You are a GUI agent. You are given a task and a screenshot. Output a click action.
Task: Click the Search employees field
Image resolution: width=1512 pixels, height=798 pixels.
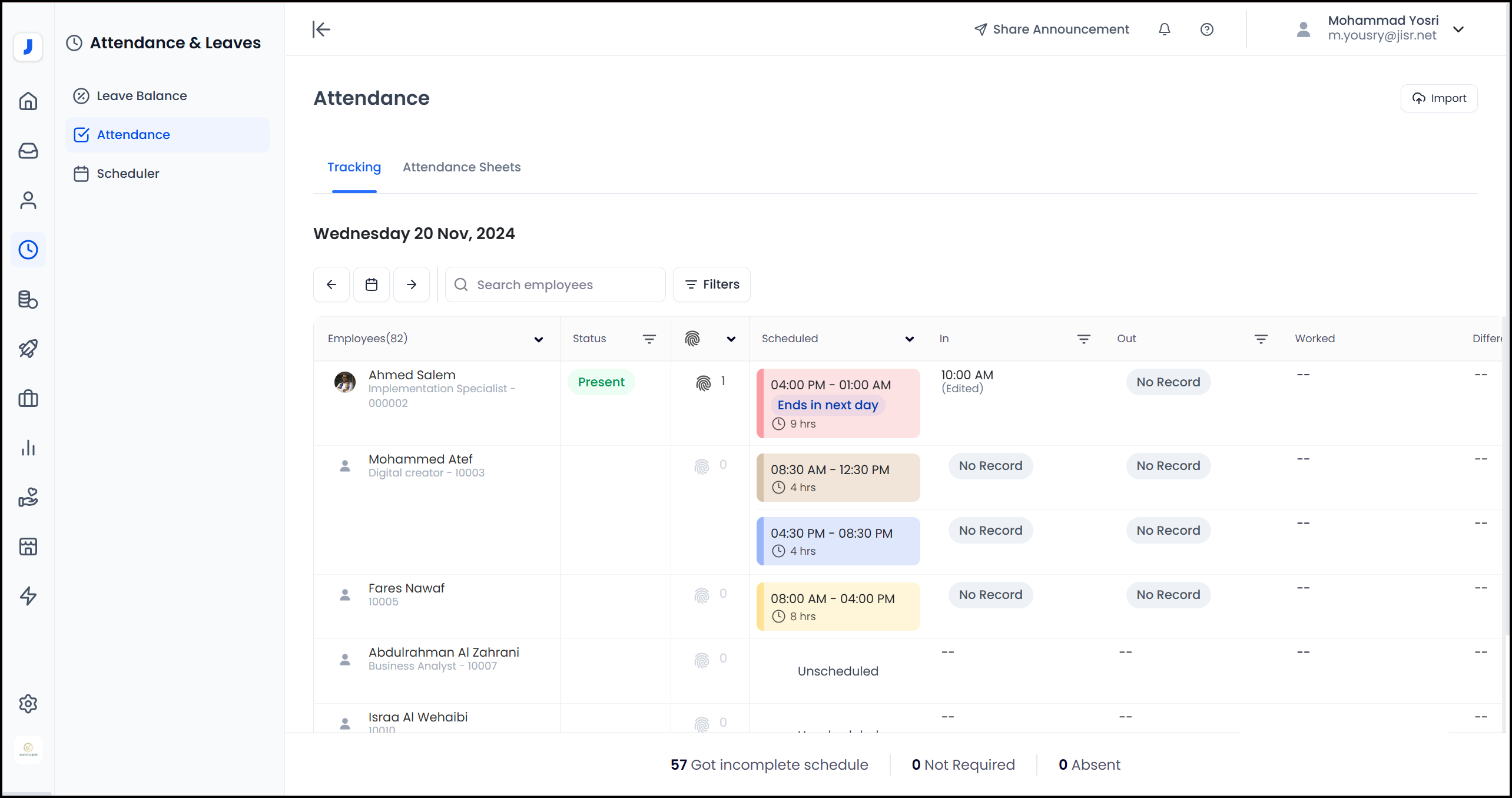coord(555,284)
